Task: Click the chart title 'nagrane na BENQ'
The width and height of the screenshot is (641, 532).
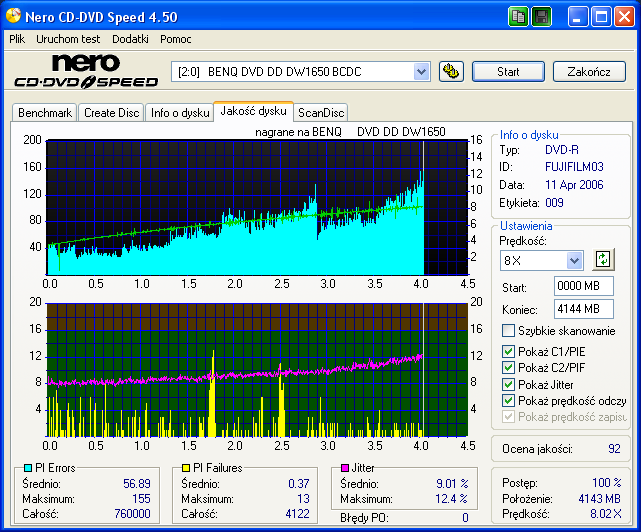Action: coord(298,132)
